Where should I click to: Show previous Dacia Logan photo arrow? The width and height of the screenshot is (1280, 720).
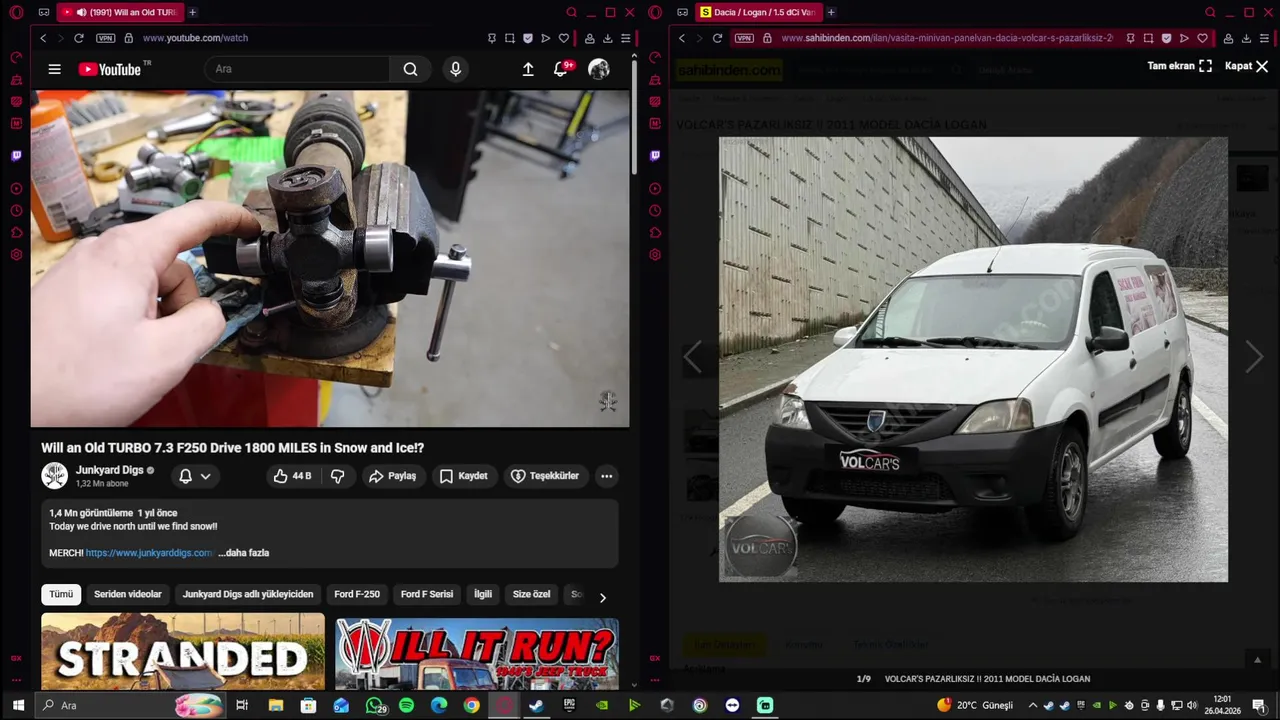(x=692, y=356)
